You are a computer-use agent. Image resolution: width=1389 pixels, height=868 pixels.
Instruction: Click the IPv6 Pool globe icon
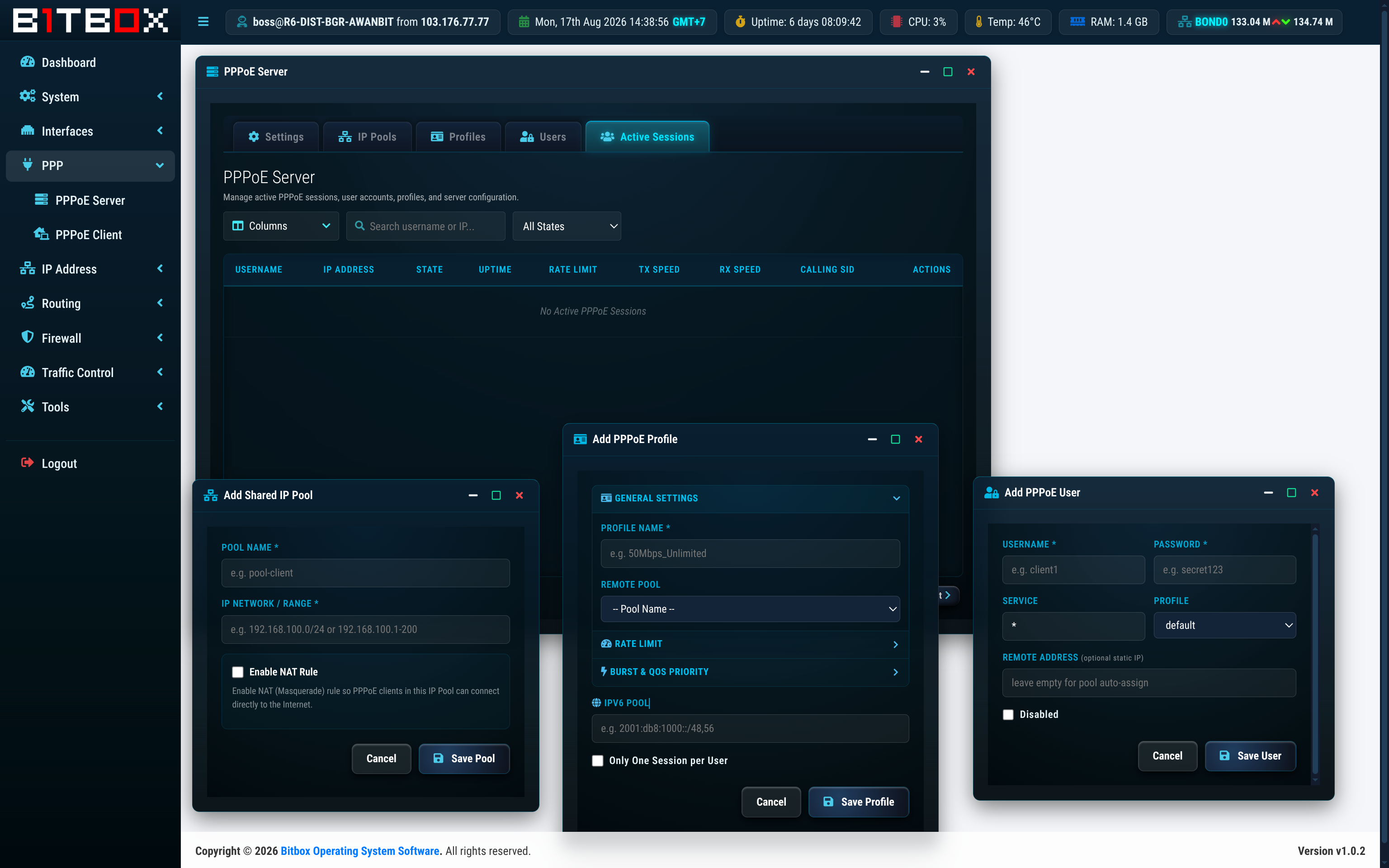(x=596, y=703)
